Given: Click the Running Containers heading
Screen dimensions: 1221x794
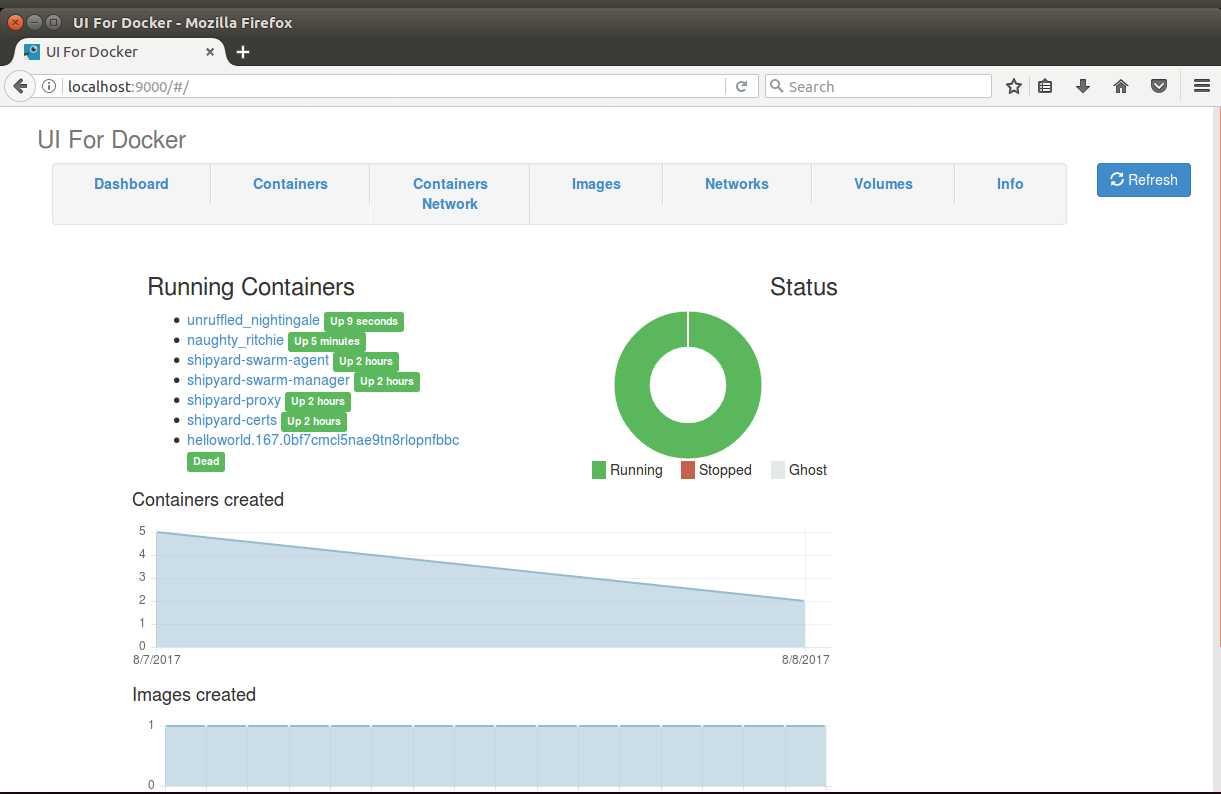Looking at the screenshot, I should pos(251,287).
